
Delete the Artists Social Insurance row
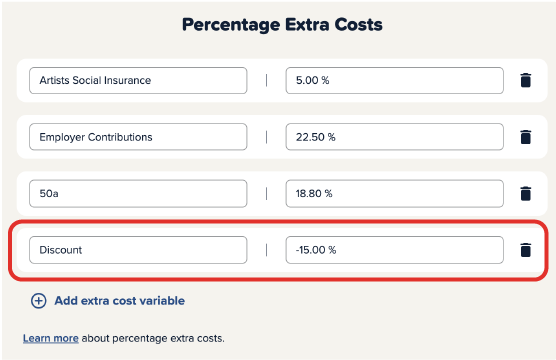(526, 80)
